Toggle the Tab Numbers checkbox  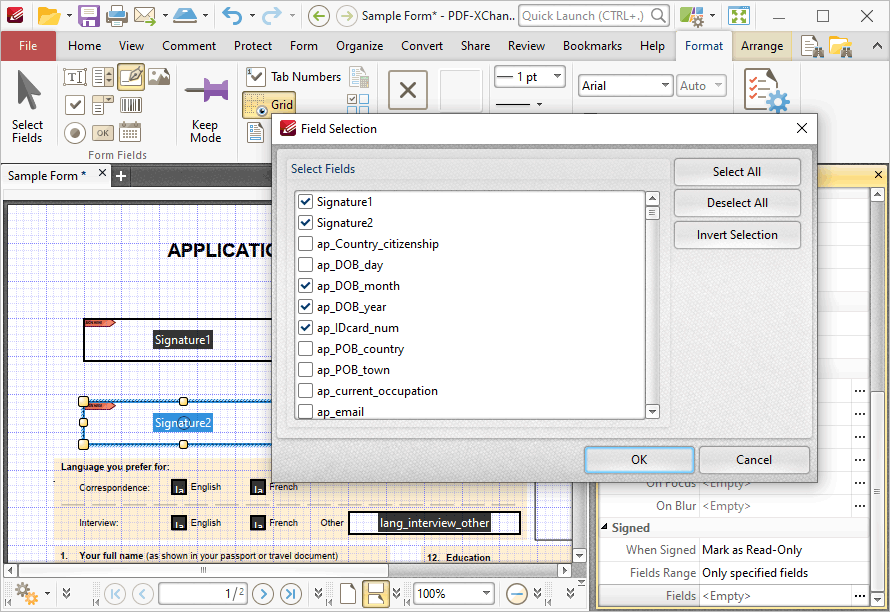(x=255, y=77)
